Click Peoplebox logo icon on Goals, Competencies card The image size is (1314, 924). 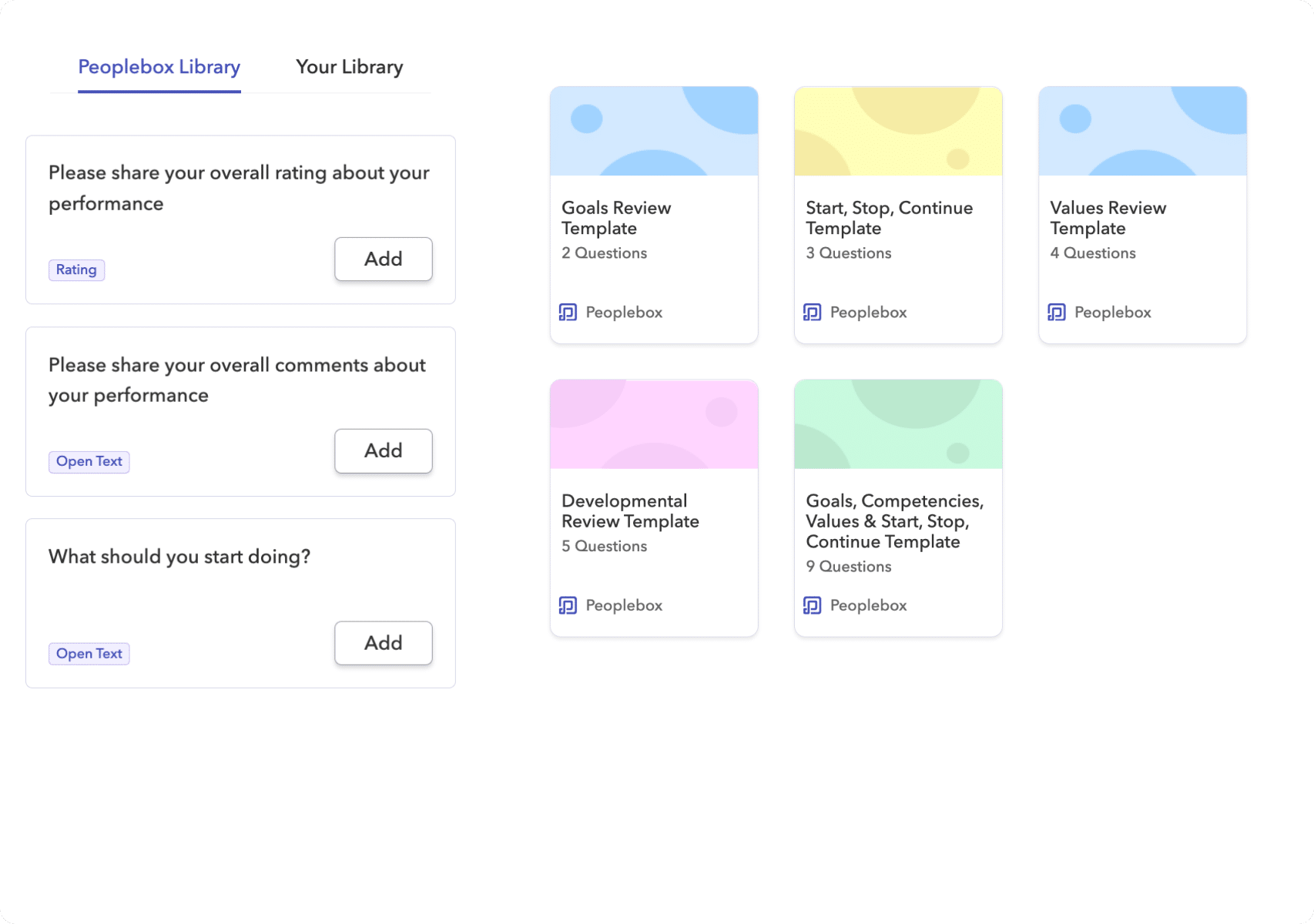[812, 605]
